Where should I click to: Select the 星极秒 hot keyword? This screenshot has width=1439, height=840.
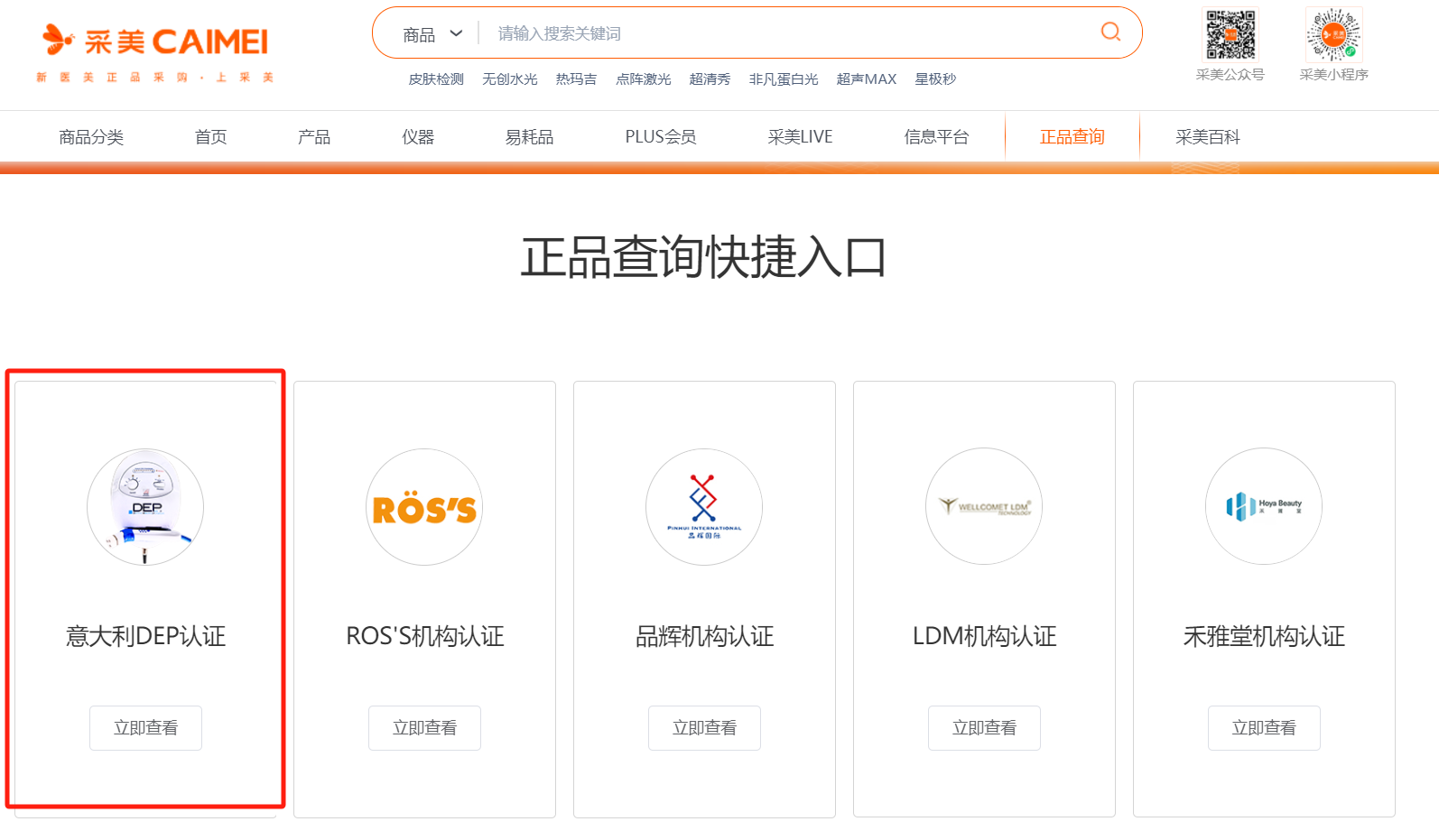pyautogui.click(x=935, y=79)
